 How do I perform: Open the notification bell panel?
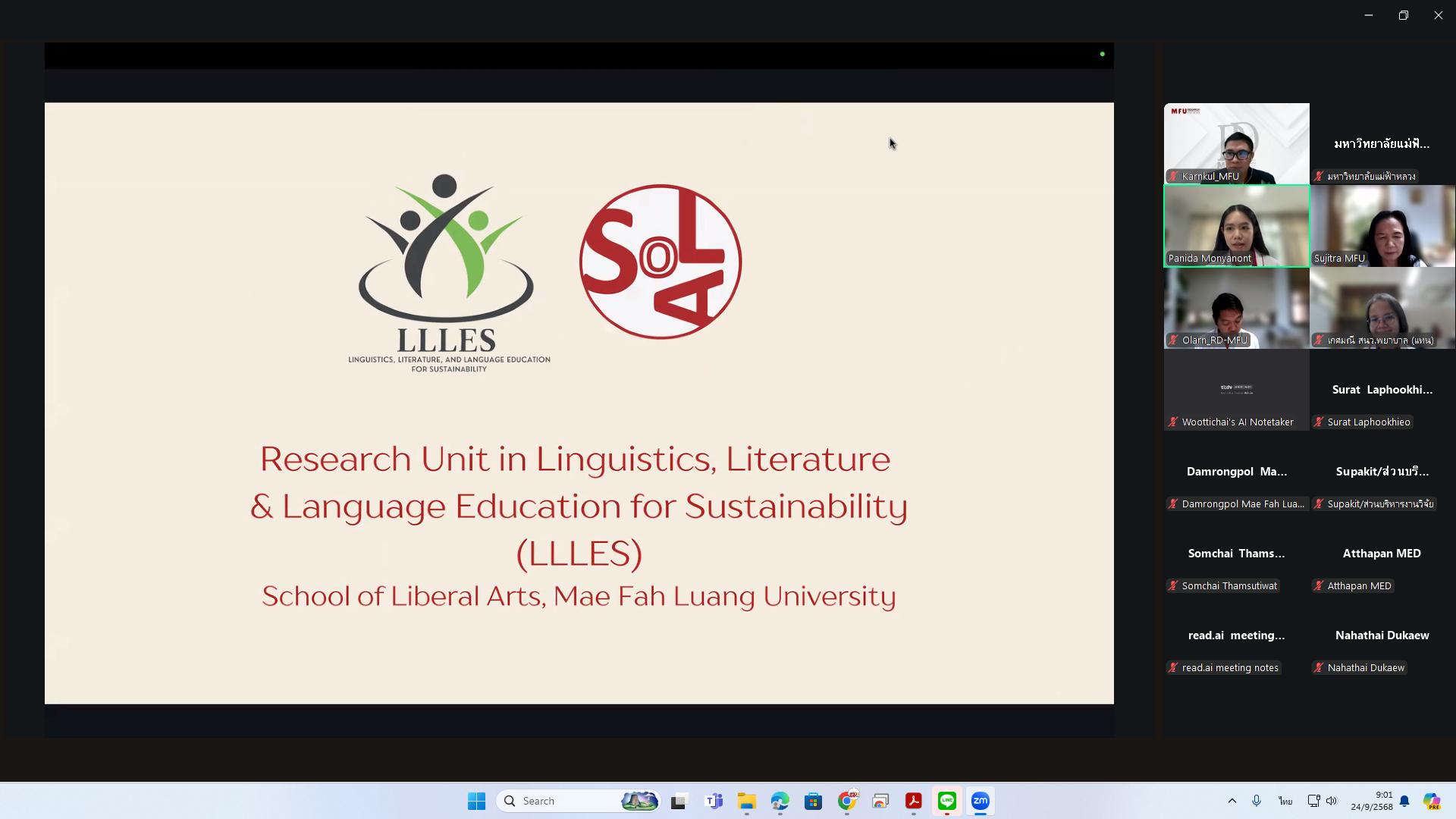pos(1404,801)
